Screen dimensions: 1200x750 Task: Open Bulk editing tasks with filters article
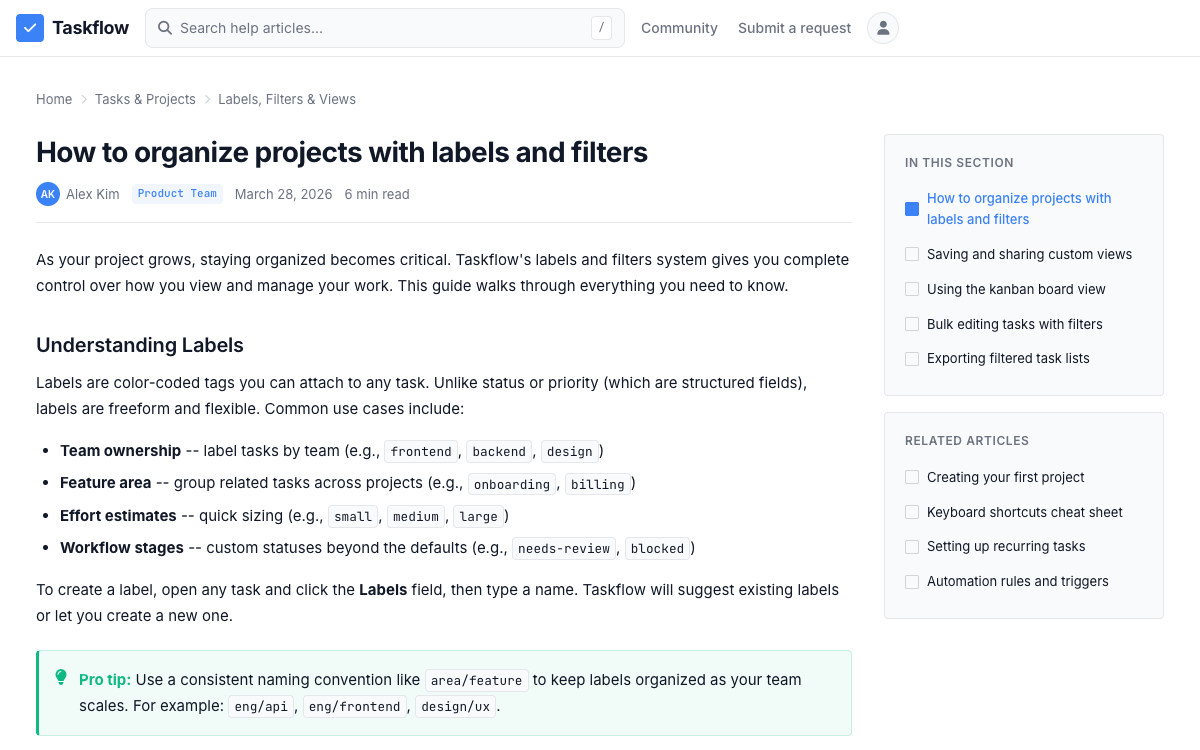pos(1015,324)
